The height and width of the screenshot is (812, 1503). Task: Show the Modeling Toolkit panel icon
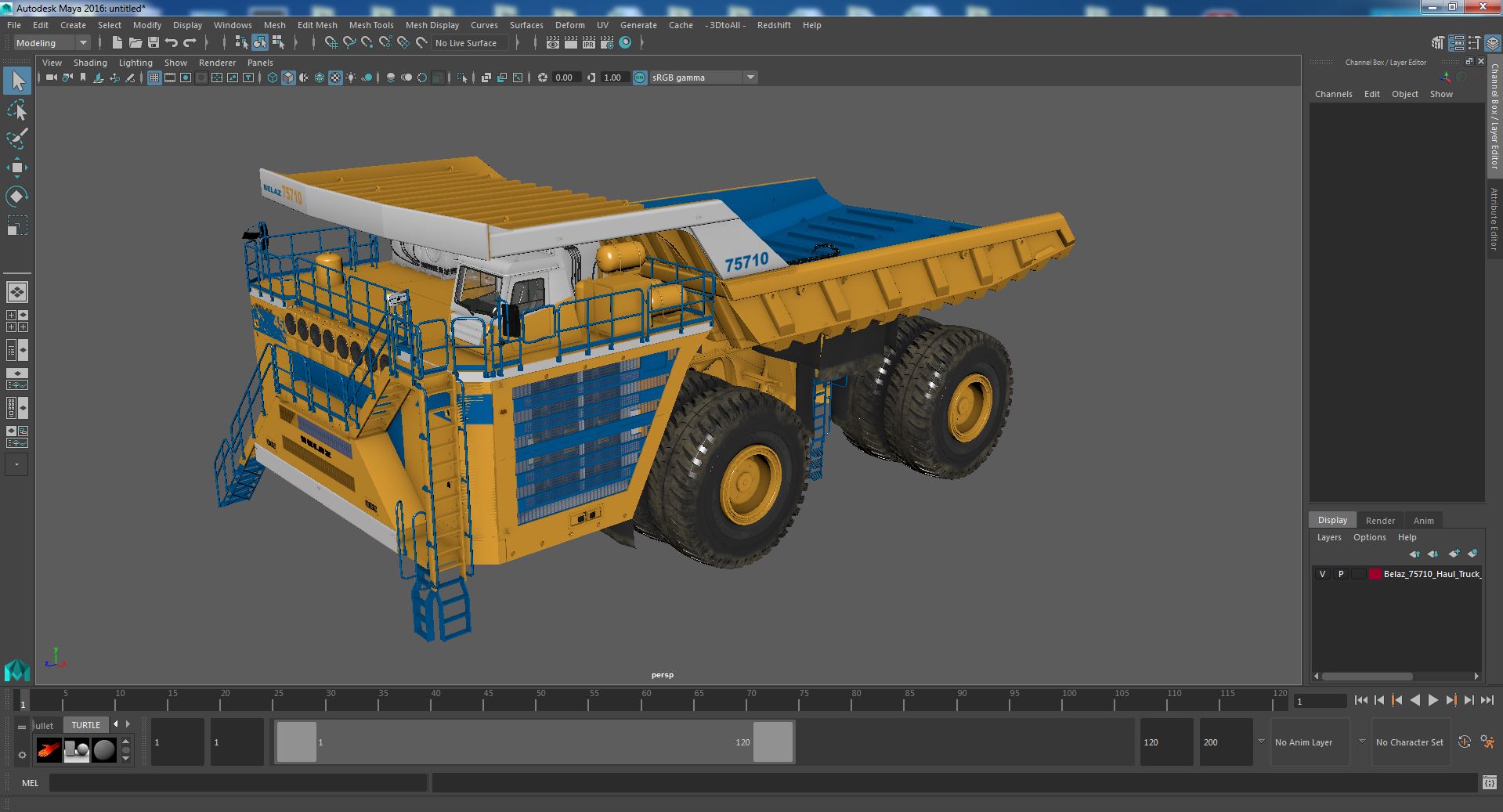tap(1438, 43)
